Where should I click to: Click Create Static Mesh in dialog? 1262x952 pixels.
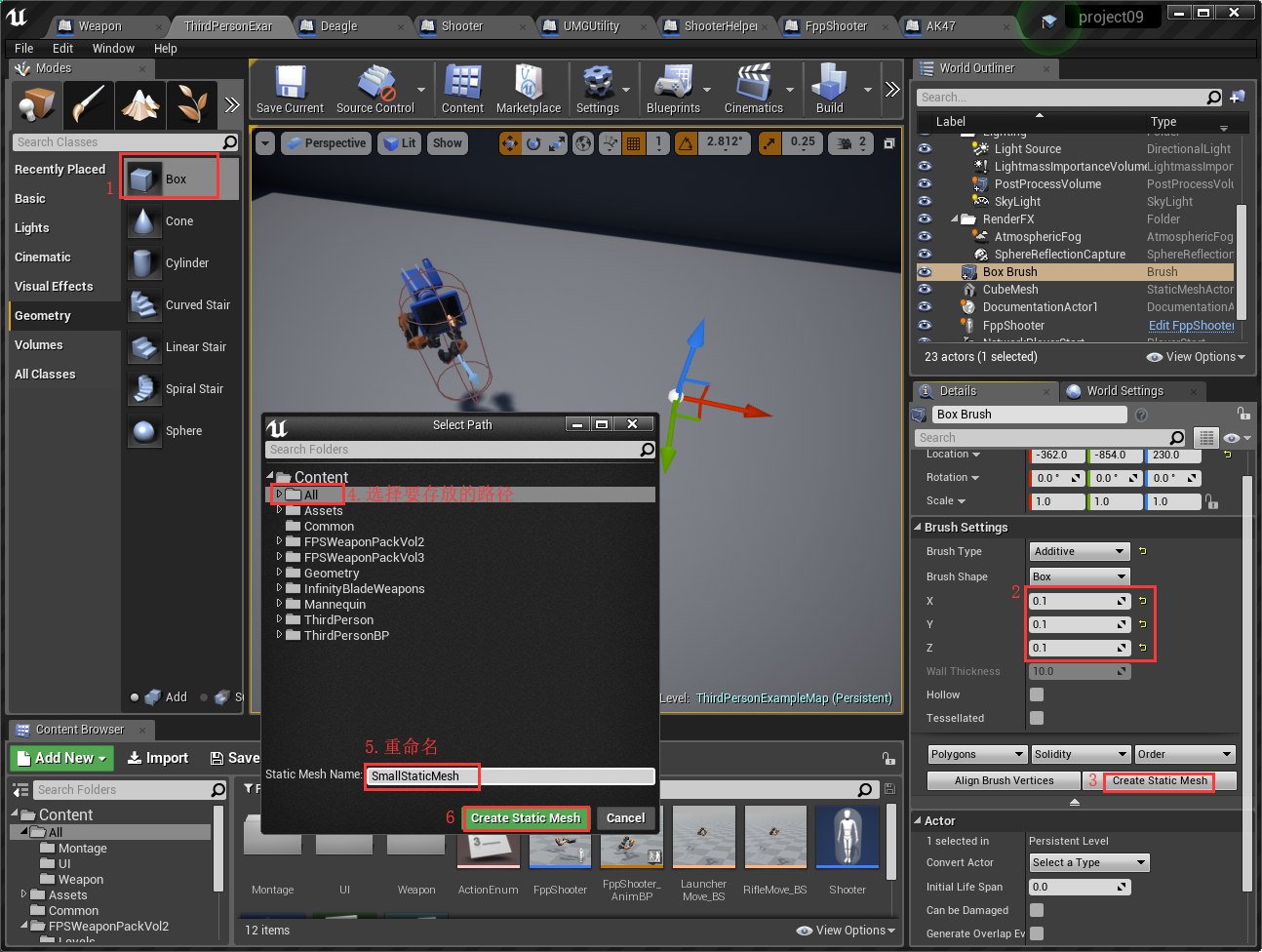coord(526,818)
